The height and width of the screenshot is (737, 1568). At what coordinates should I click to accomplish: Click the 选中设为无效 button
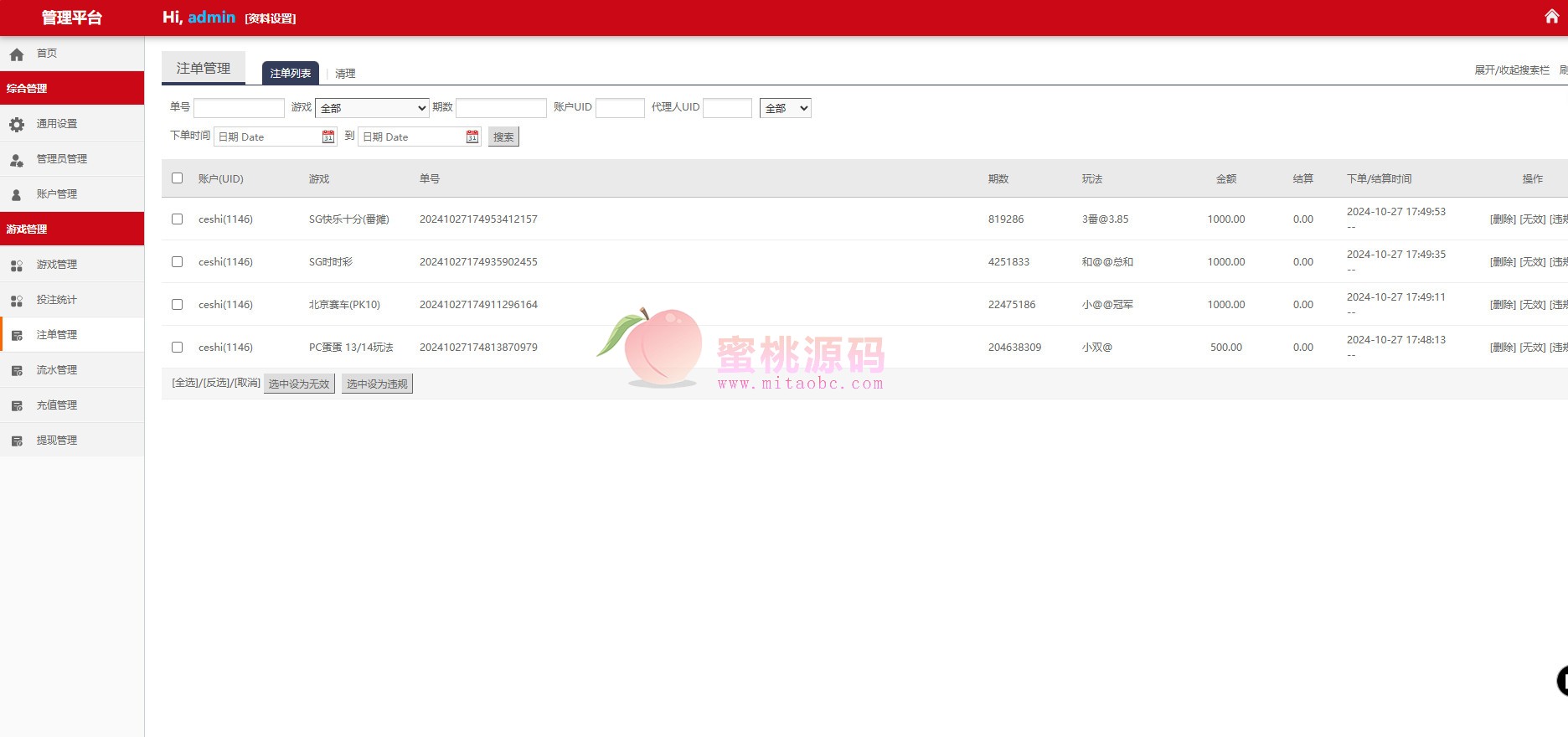[299, 384]
